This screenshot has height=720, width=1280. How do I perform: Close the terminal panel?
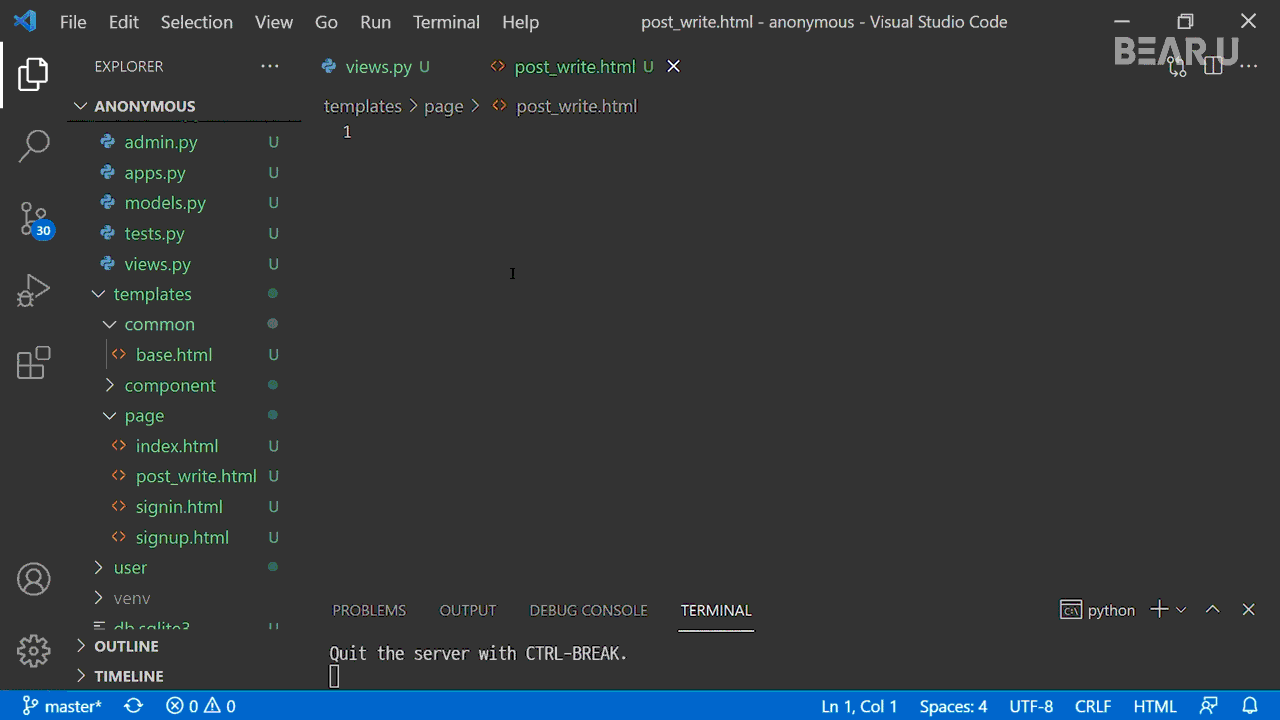(x=1248, y=609)
